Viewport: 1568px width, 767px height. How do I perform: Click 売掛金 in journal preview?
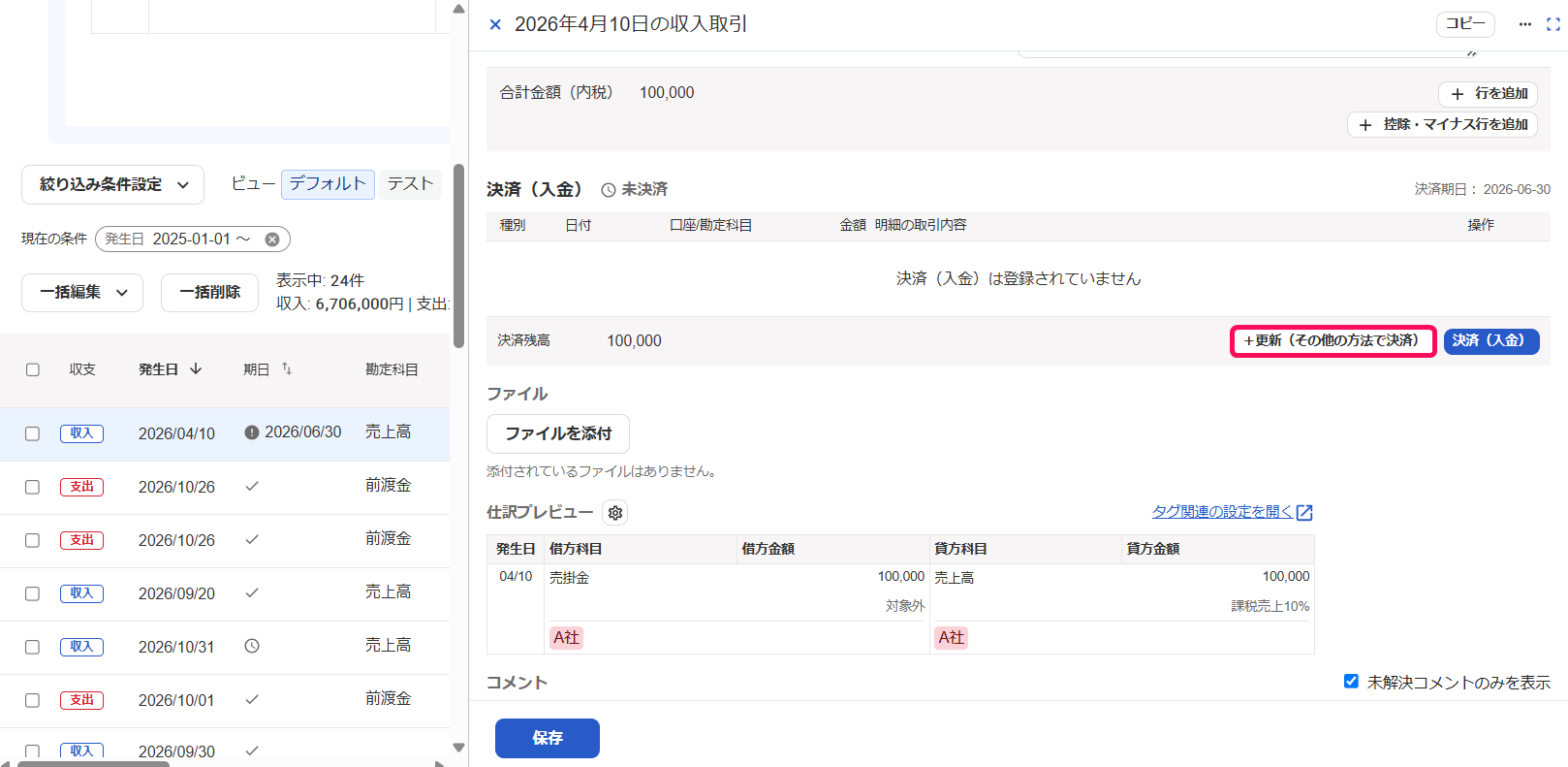[569, 578]
